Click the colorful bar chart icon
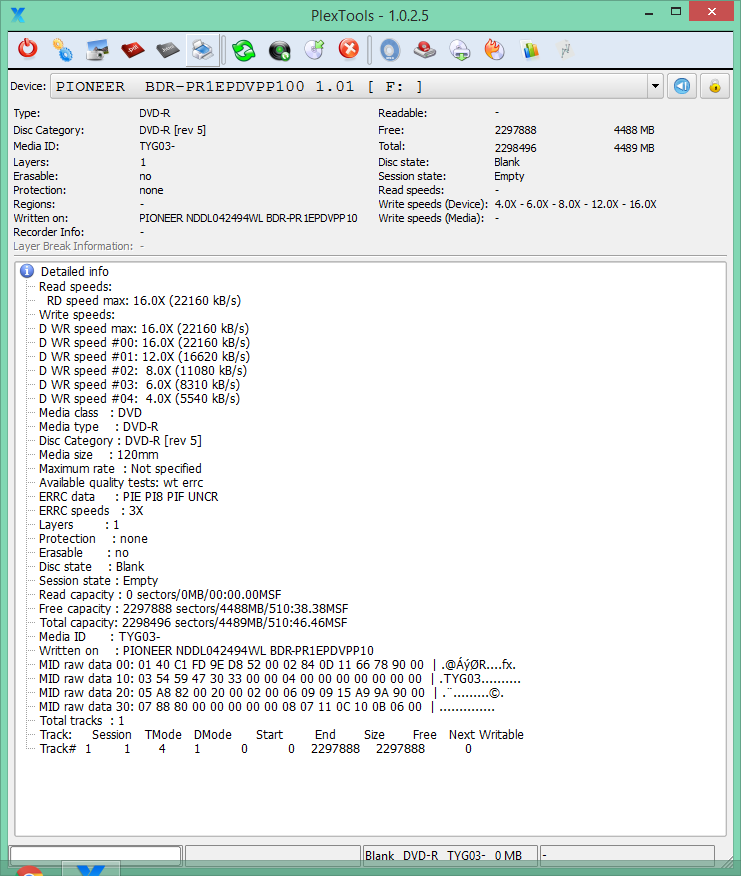 pos(530,50)
